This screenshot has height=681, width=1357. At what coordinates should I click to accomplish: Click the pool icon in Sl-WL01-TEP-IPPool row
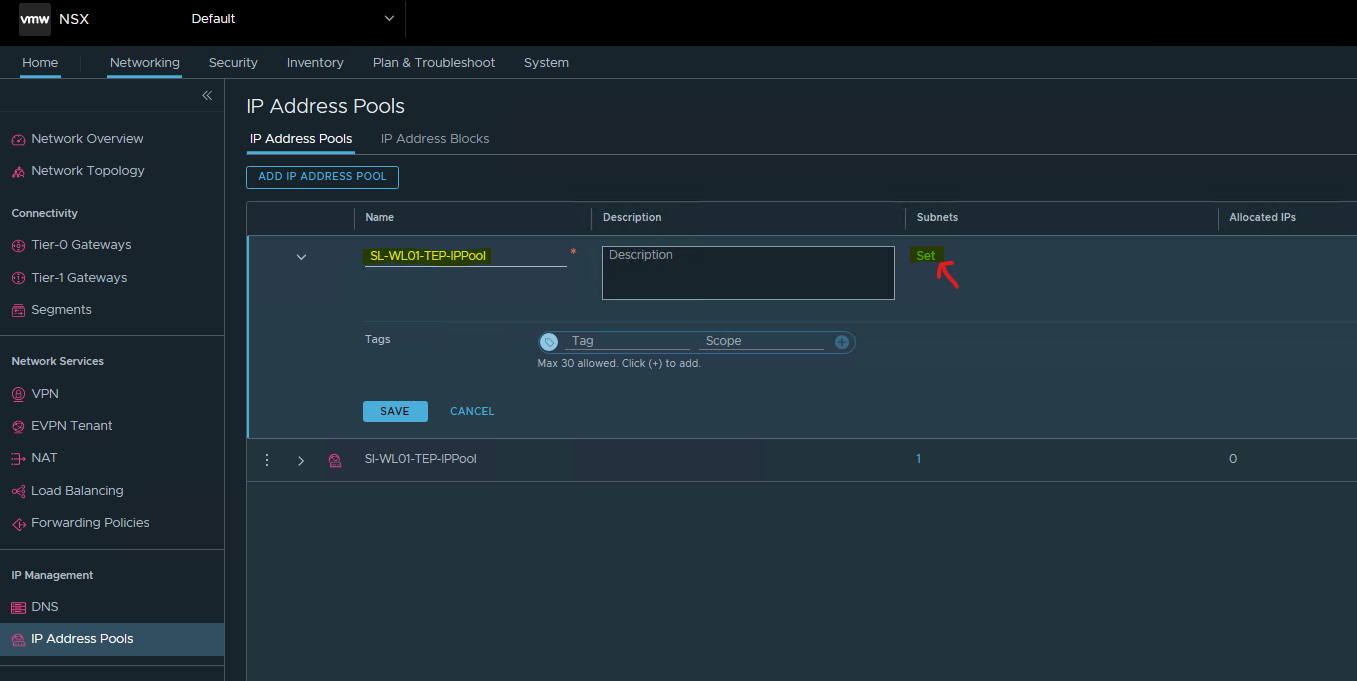(x=334, y=460)
